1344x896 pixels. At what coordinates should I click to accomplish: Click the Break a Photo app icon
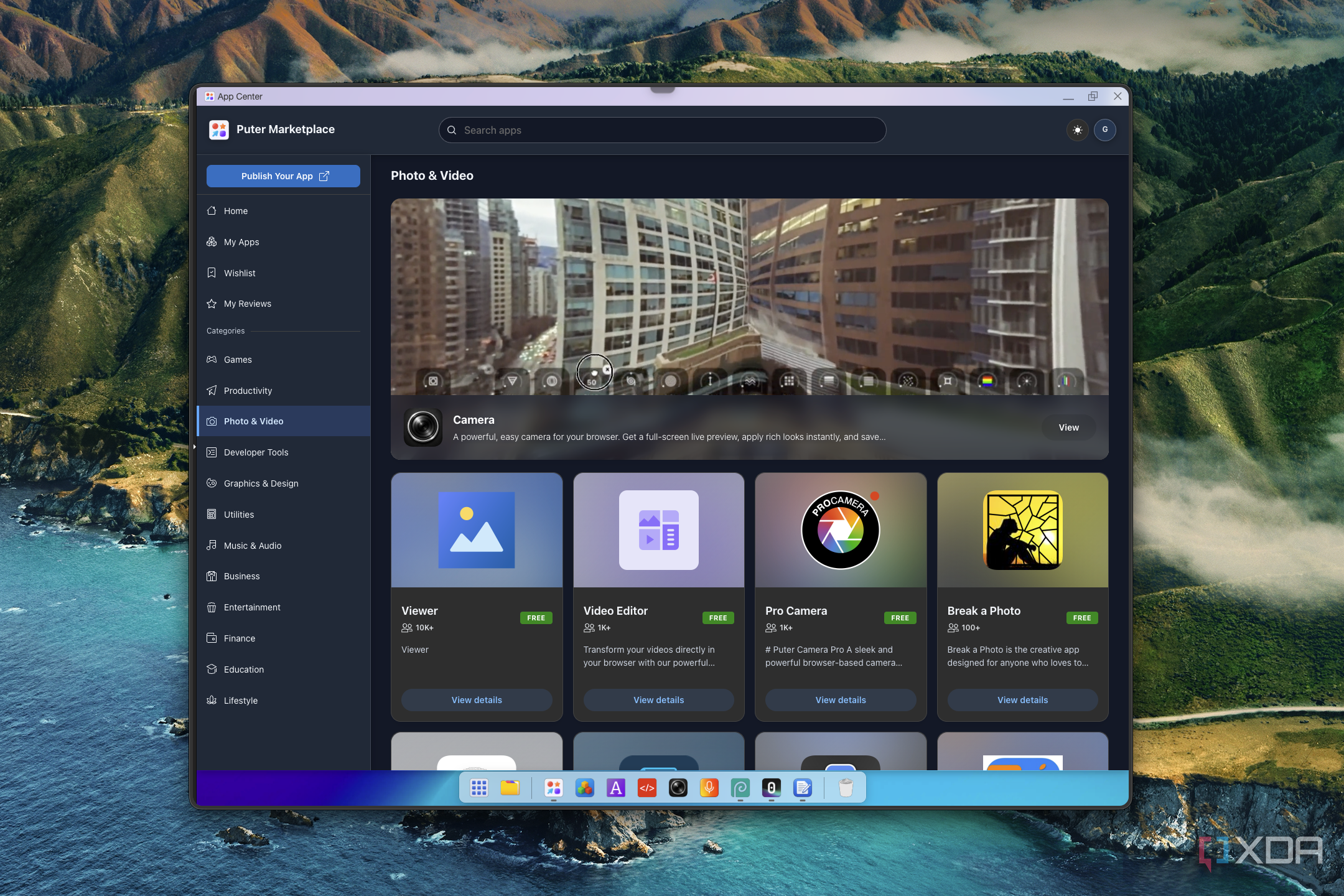[1022, 530]
